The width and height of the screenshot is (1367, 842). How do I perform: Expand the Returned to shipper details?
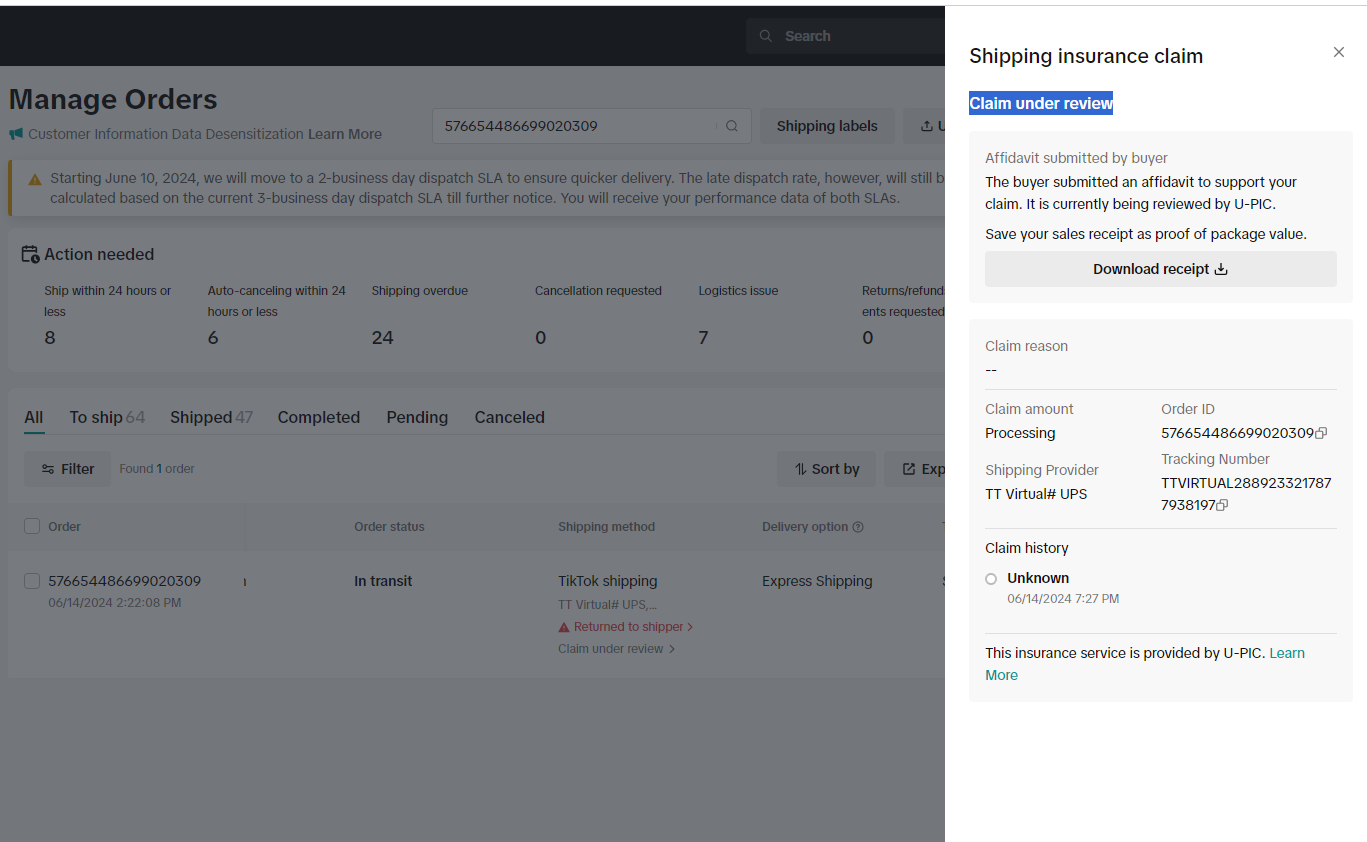[626, 627]
